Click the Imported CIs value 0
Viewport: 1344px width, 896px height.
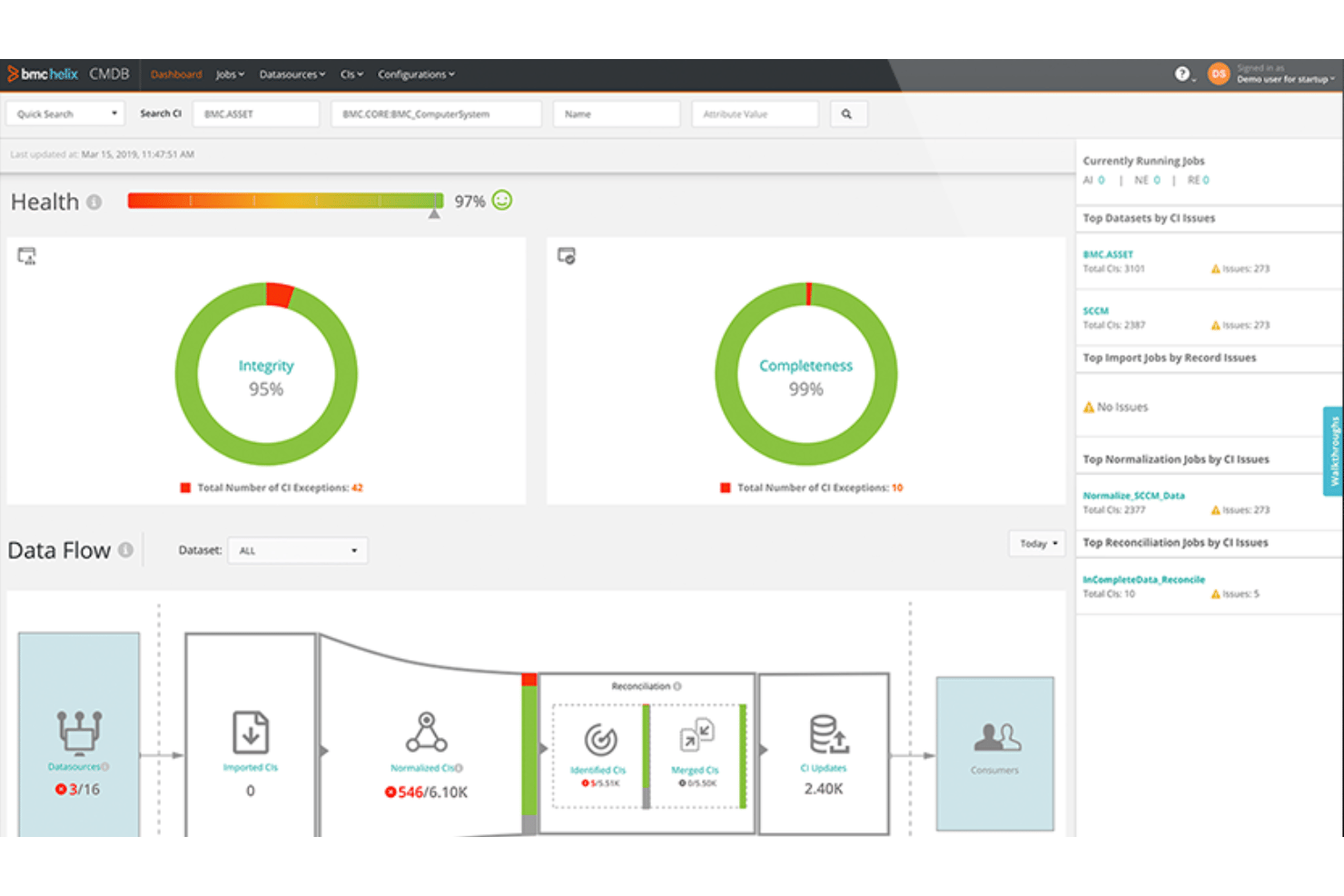(251, 791)
